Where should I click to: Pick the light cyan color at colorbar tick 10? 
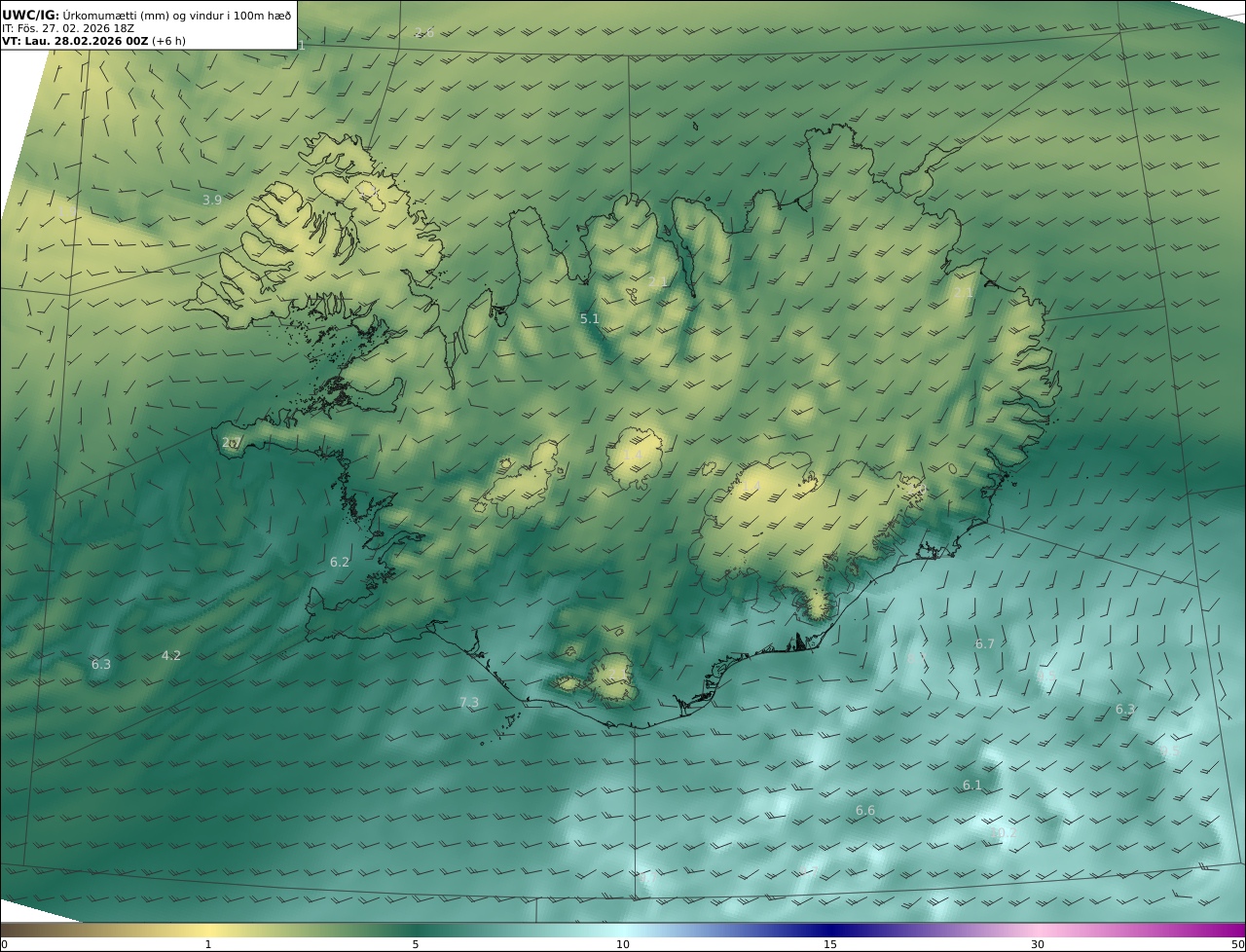coord(623,930)
